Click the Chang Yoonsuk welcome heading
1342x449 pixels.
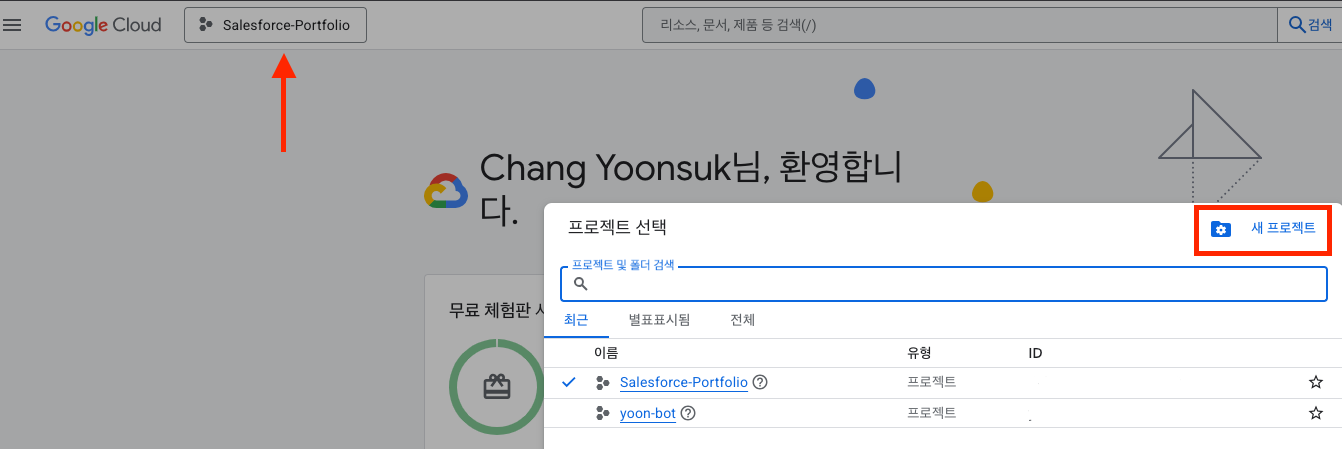(691, 190)
